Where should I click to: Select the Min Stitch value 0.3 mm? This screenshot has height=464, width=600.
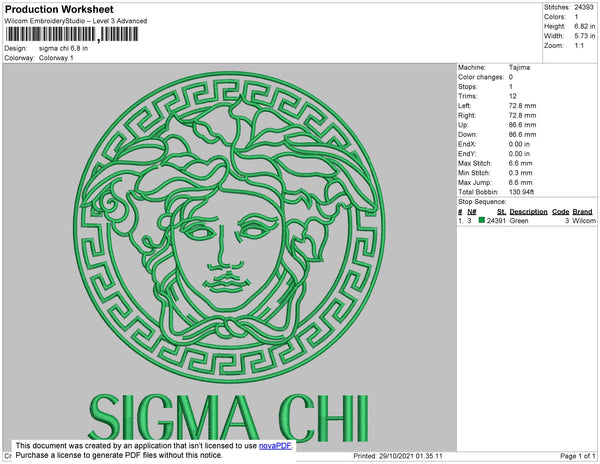pos(520,173)
